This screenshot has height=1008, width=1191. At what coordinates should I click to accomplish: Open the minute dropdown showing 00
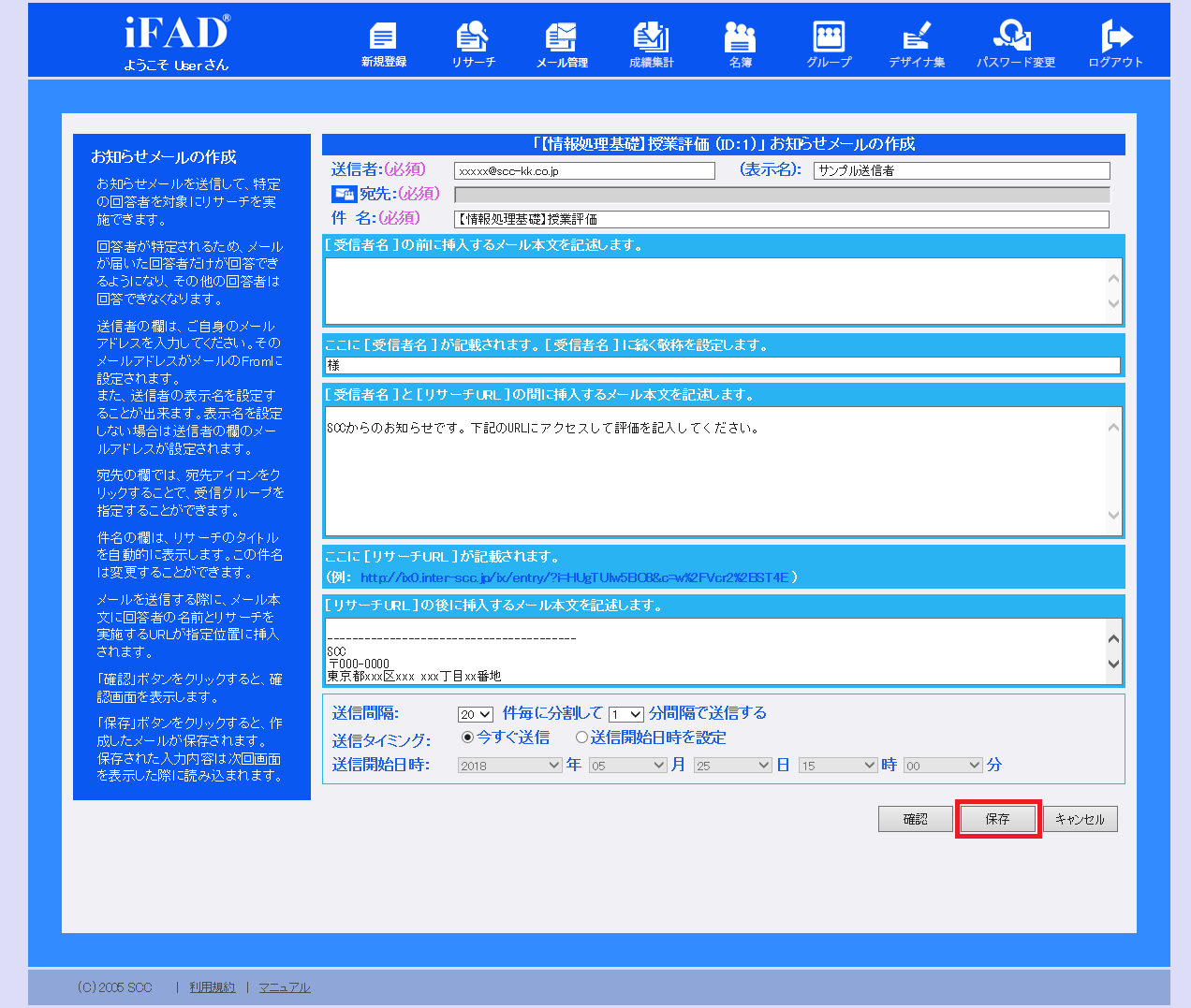click(x=943, y=766)
